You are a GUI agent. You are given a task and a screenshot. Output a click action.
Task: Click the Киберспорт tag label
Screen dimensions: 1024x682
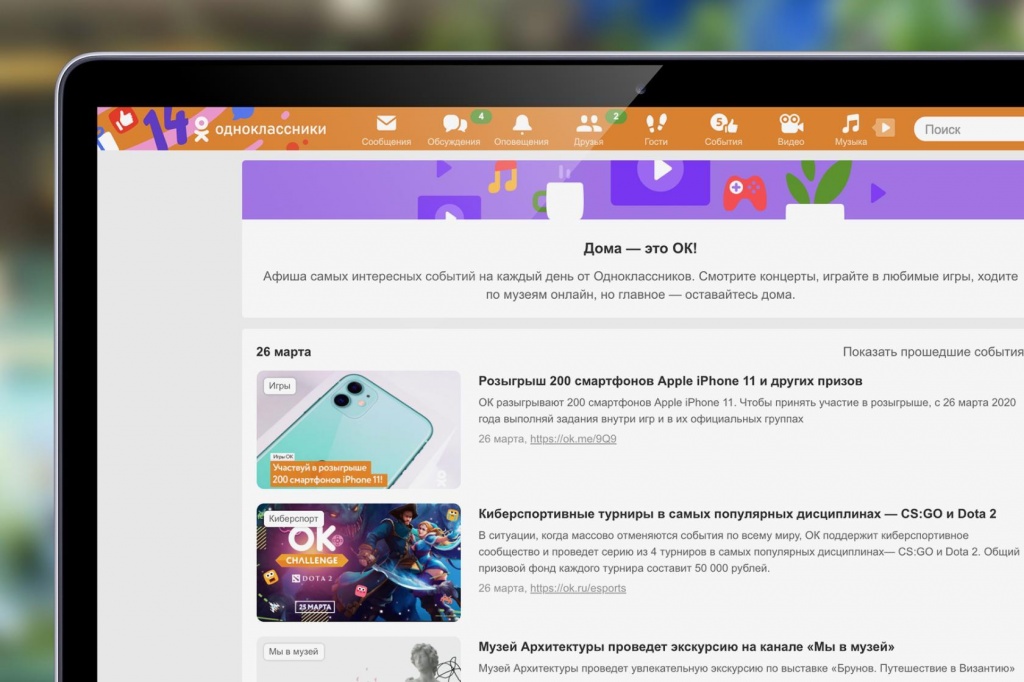click(x=293, y=519)
